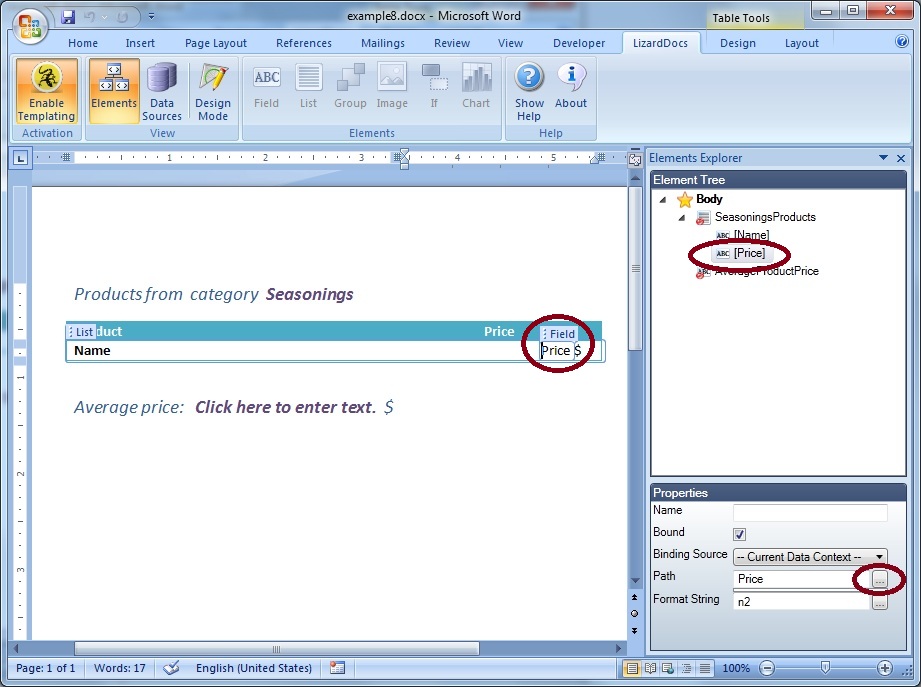
Task: Open the Table Tools Layout tab
Action: pos(801,43)
